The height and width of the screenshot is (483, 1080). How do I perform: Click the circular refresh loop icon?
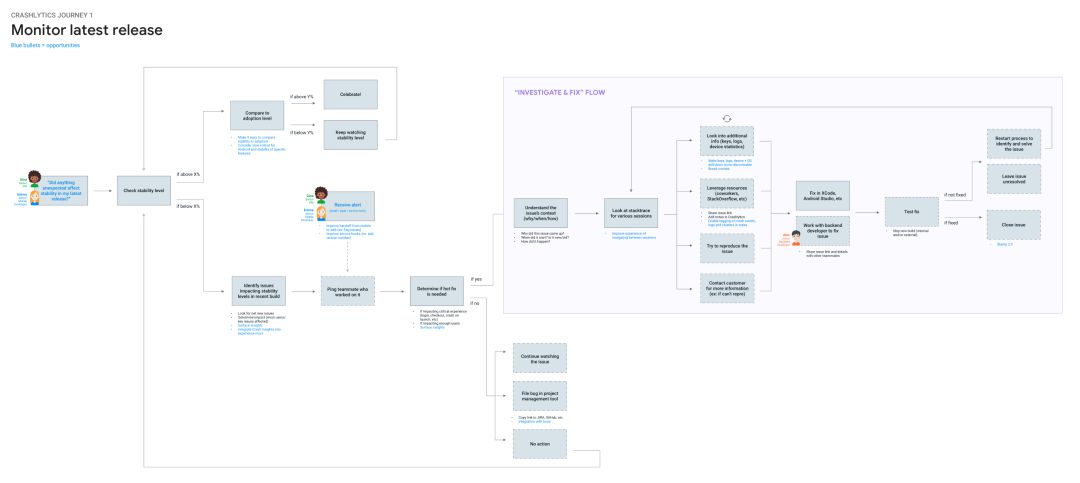point(726,119)
